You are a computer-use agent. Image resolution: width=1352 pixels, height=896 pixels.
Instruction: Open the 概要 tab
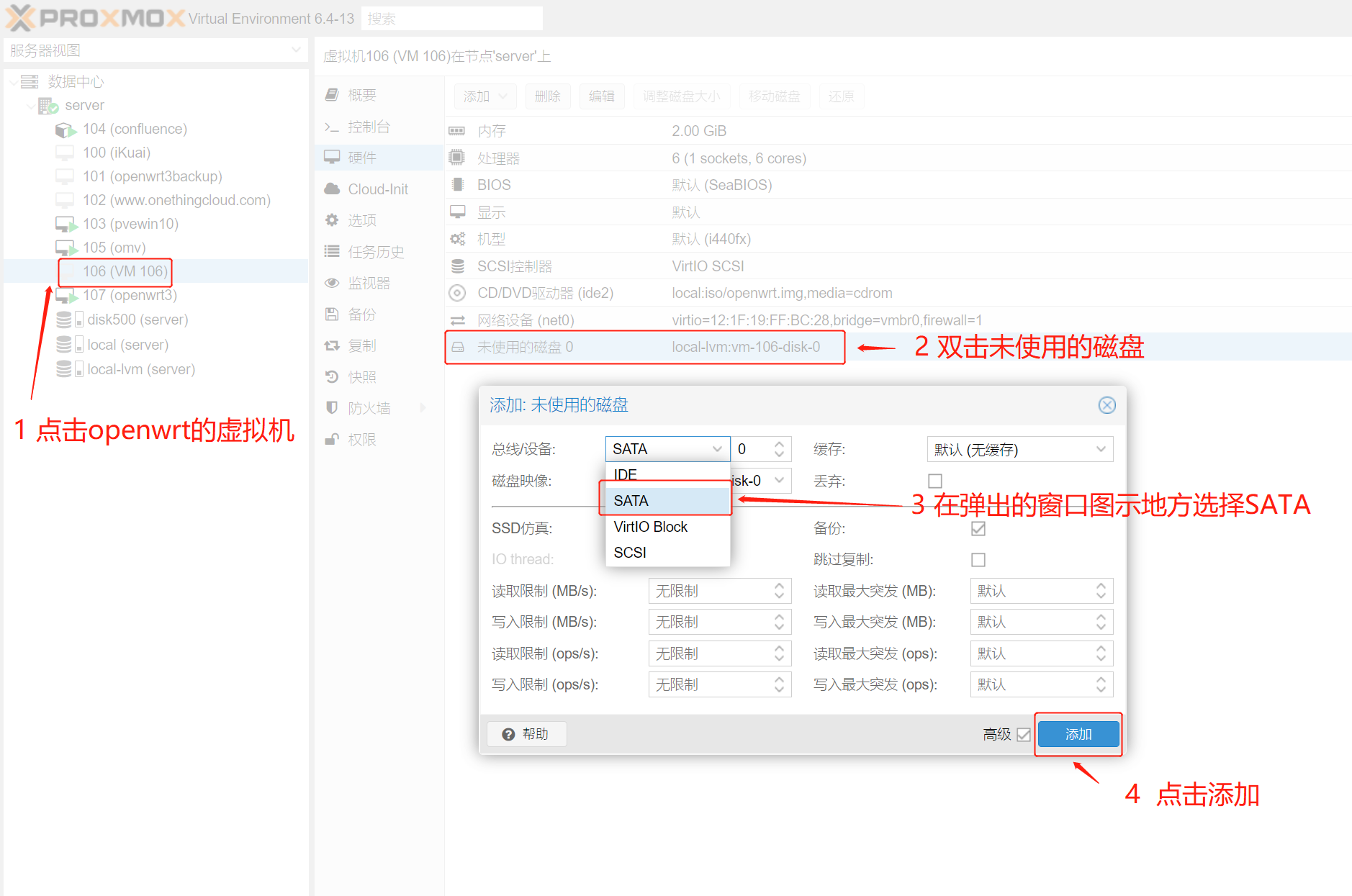pyautogui.click(x=379, y=95)
